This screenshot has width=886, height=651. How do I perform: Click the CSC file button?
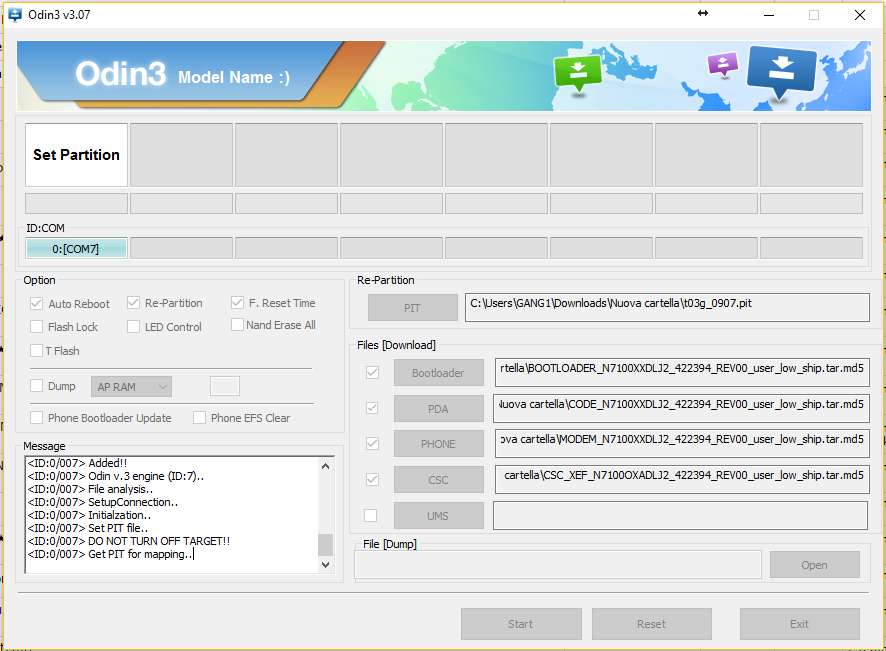point(438,480)
